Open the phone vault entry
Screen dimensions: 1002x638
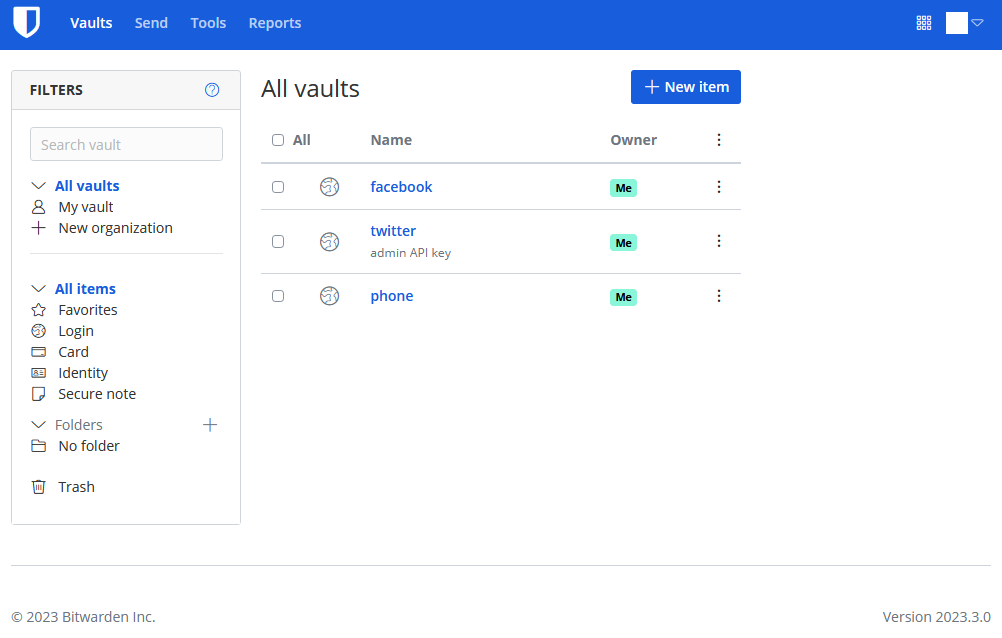(x=391, y=295)
